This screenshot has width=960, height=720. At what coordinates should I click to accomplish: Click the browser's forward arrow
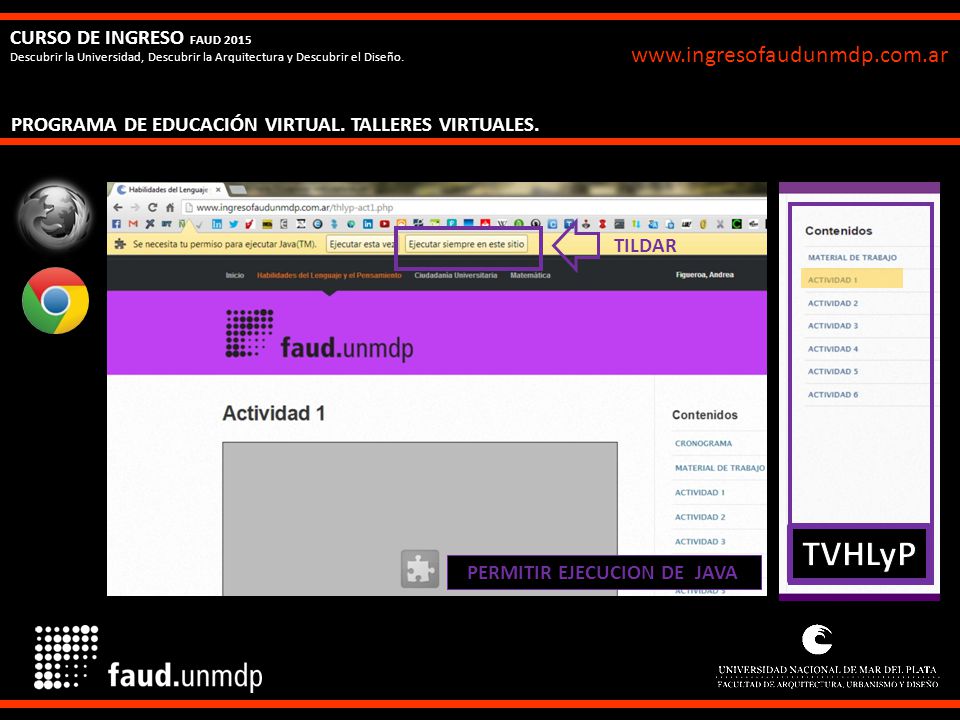135,208
